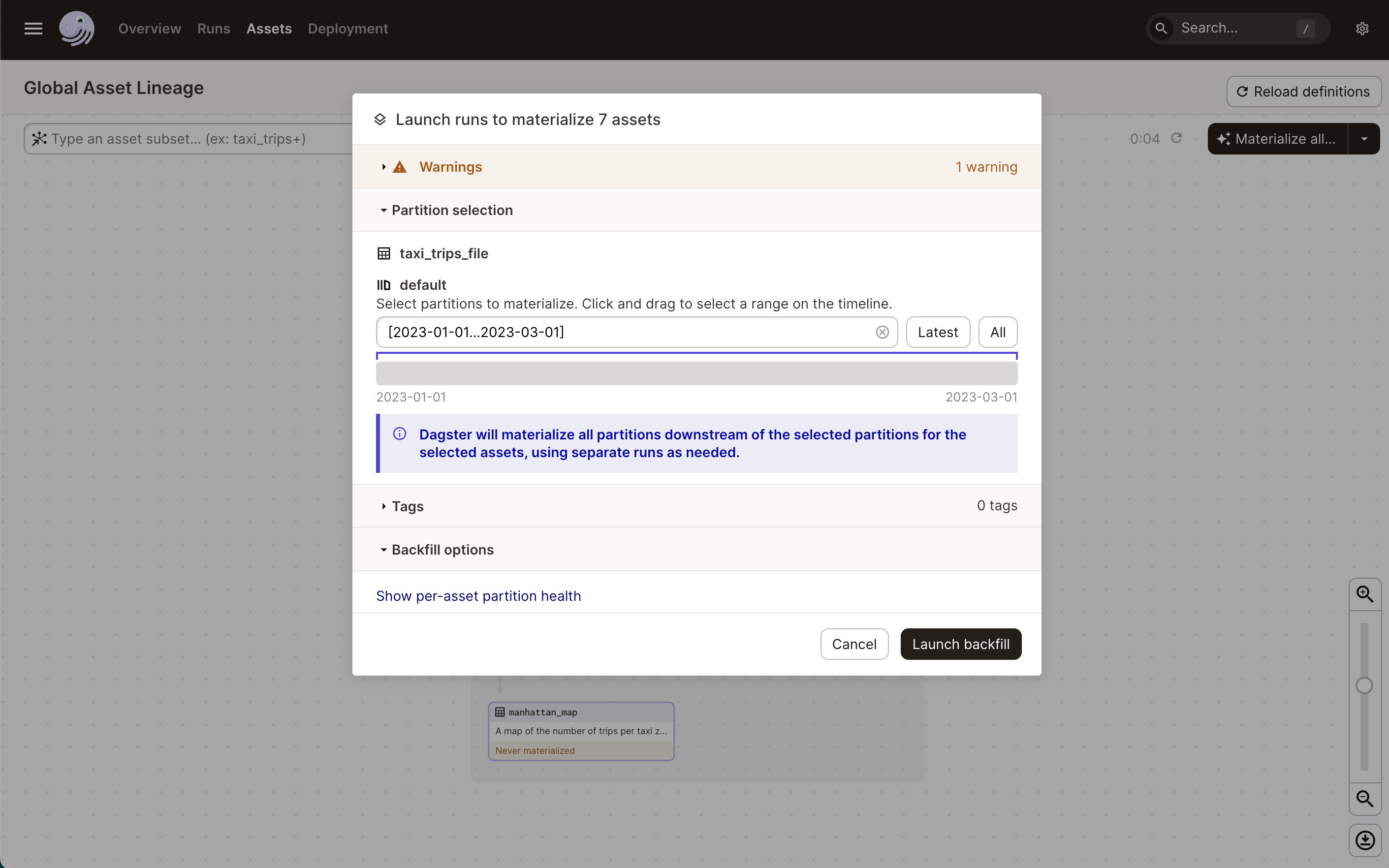
Task: Click the 2023-03-01 timeline end label
Action: [981, 397]
